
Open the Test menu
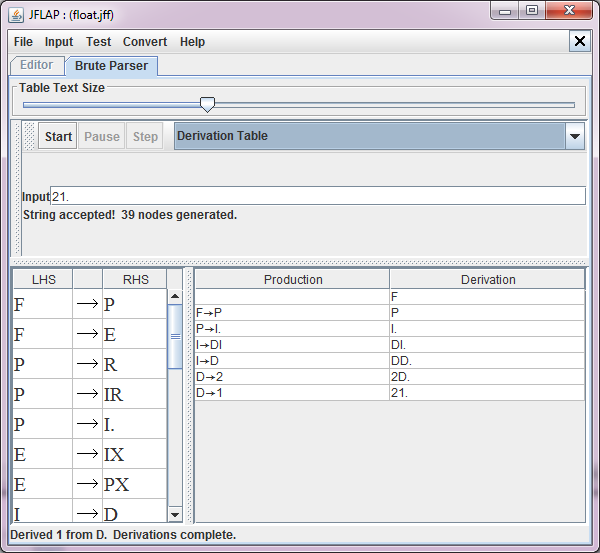[x=98, y=42]
